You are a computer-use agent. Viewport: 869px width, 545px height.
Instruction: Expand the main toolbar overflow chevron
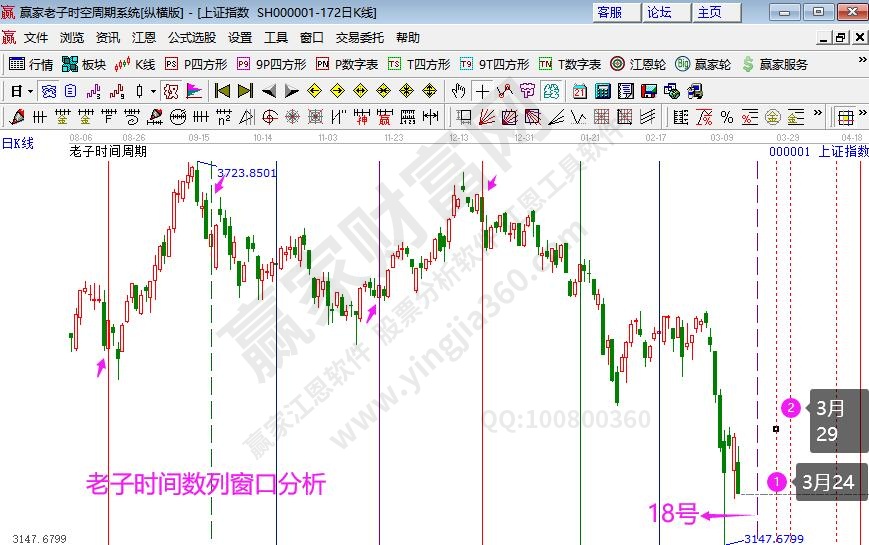click(x=862, y=59)
